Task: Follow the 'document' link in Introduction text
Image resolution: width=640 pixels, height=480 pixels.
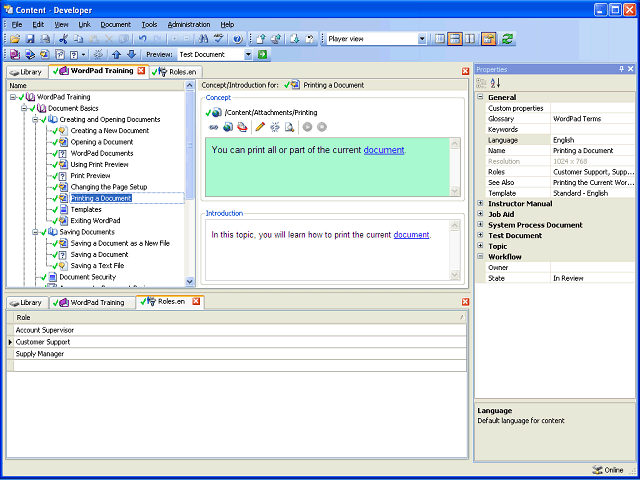Action: 411,235
